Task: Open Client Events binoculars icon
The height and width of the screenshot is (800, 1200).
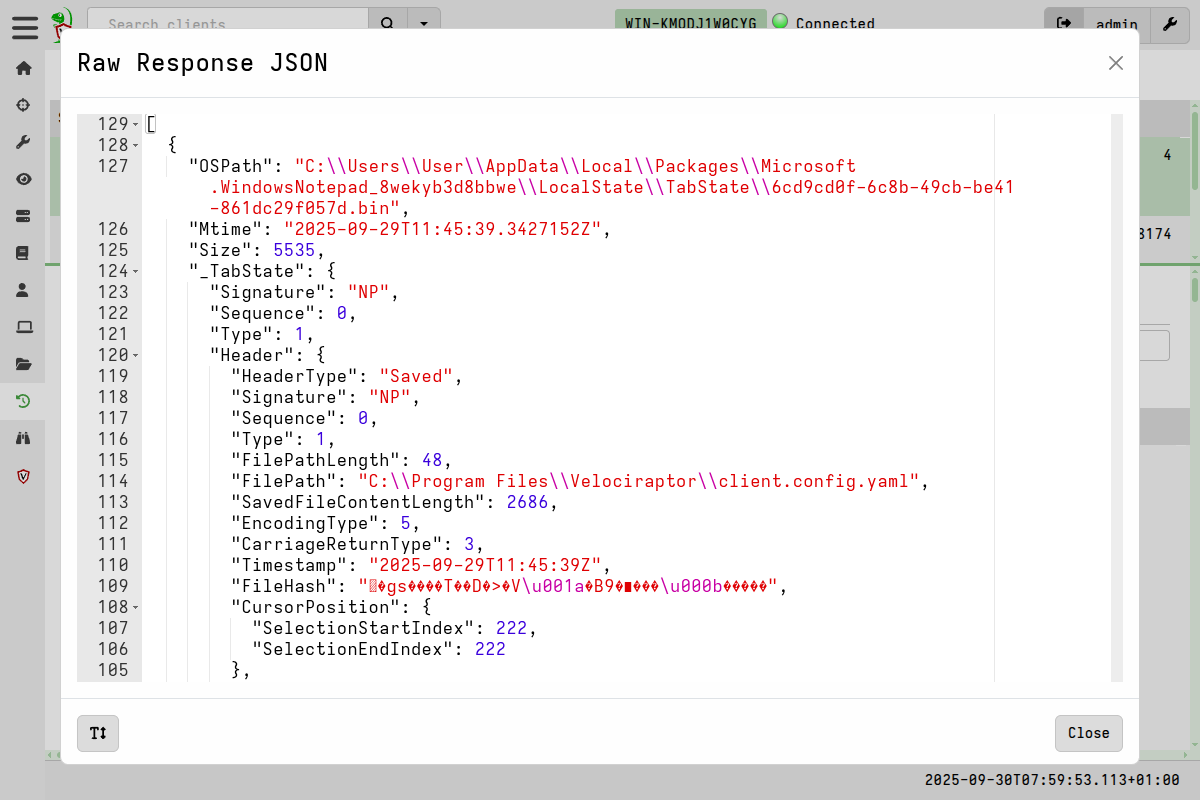Action: click(23, 437)
